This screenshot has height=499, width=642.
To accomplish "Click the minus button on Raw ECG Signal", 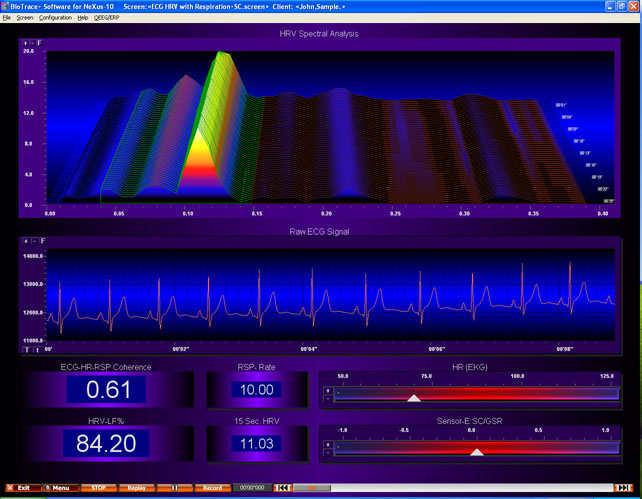I will 34,241.
